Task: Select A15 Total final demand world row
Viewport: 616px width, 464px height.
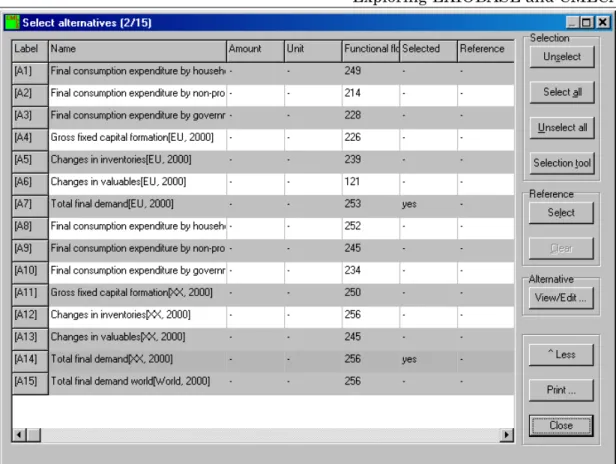Action: pyautogui.click(x=263, y=383)
